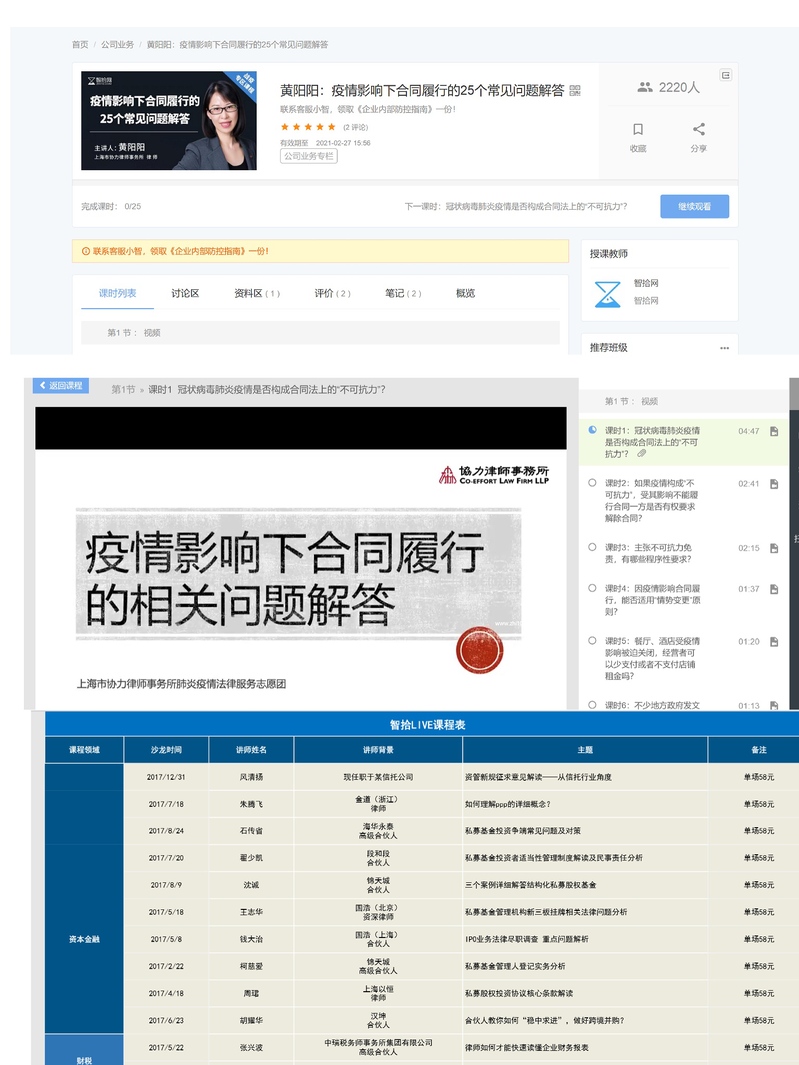Viewport: 799px width, 1065px height.
Task: Click the document icon for 课时5
Action: (774, 642)
